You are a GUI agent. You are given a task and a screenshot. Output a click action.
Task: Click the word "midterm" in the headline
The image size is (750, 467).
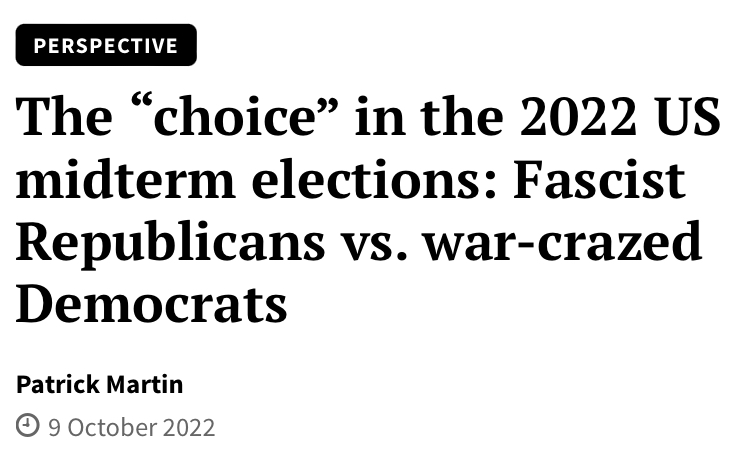tap(126, 179)
